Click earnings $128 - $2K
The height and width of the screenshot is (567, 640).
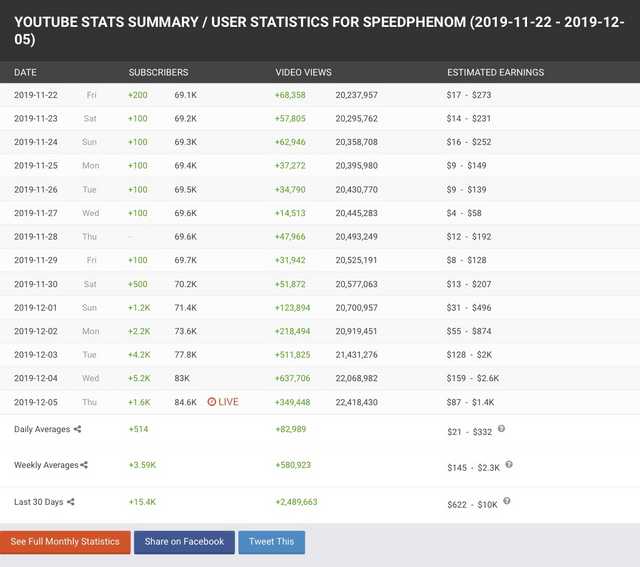pos(469,355)
